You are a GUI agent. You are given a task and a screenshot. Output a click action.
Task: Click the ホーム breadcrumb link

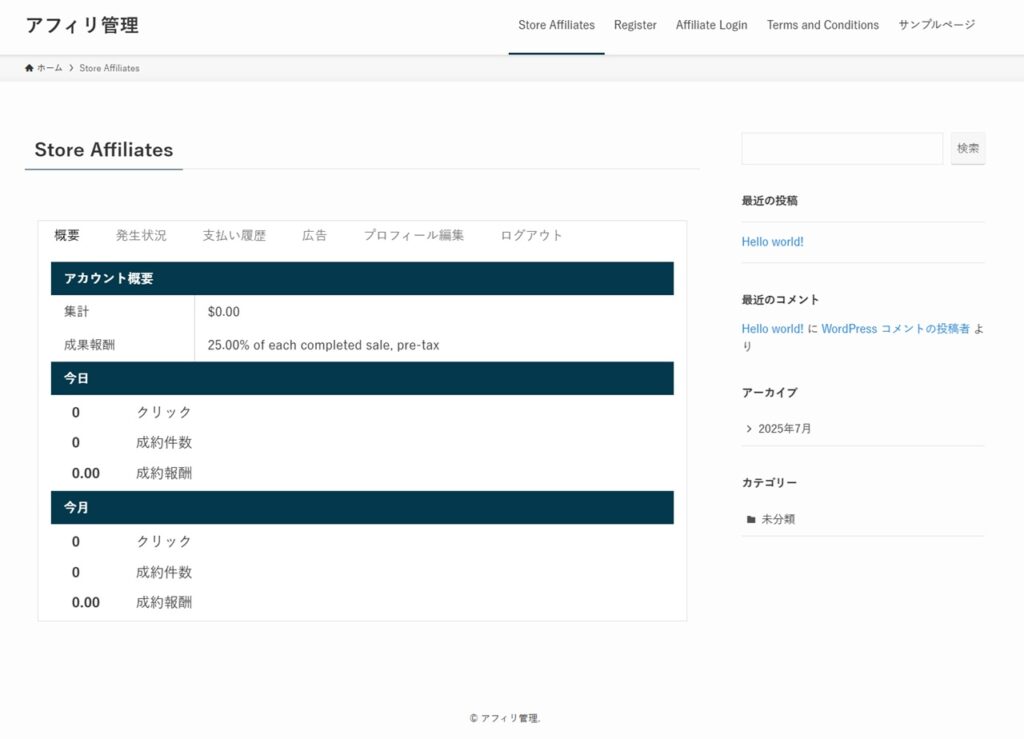pos(50,68)
